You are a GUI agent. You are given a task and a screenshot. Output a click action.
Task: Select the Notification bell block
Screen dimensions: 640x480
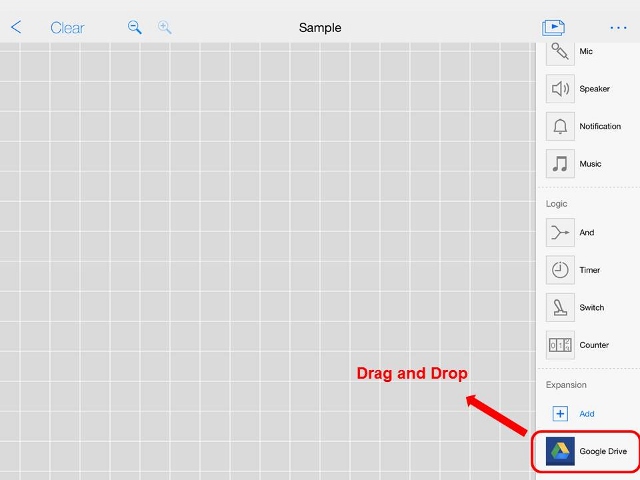[560, 126]
